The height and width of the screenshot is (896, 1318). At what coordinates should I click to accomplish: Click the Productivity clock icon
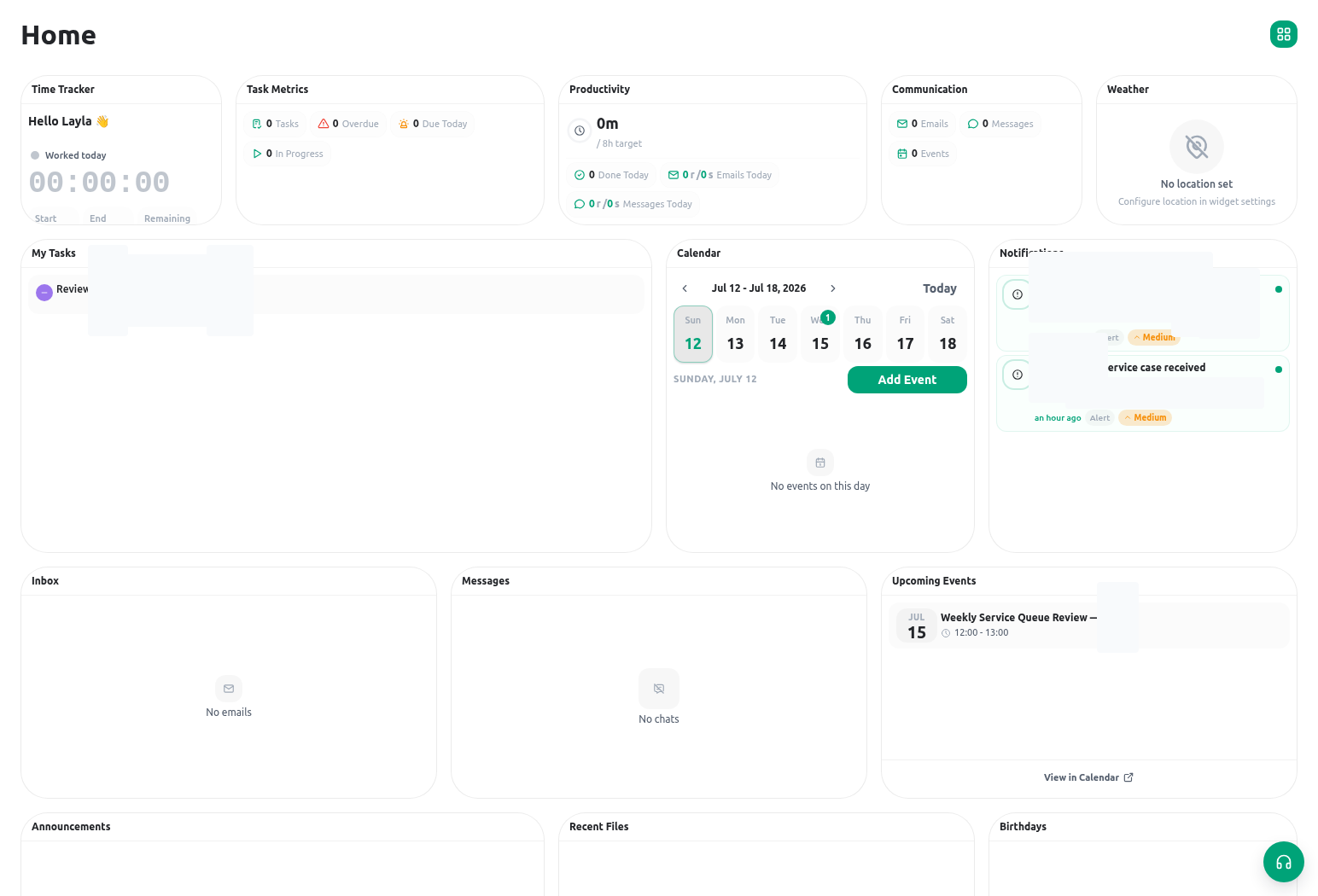coord(580,131)
